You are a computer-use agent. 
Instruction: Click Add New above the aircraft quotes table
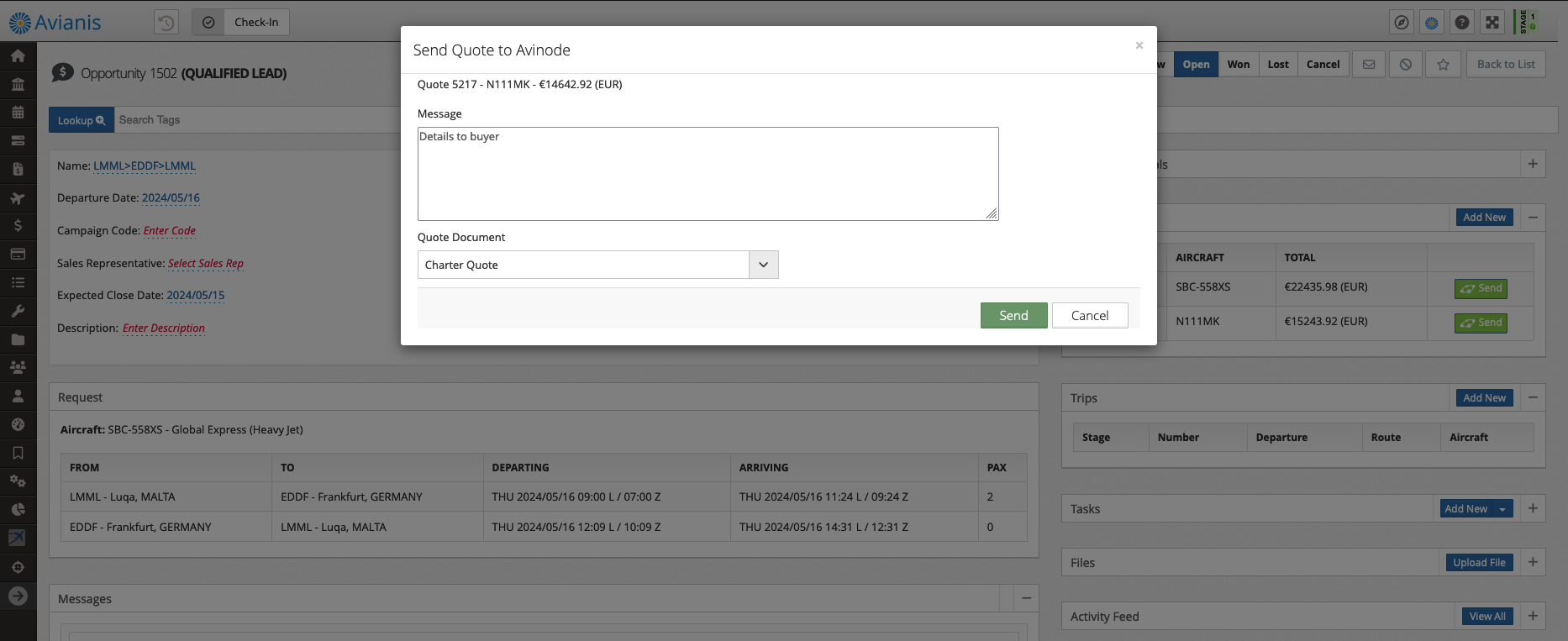pyautogui.click(x=1484, y=218)
